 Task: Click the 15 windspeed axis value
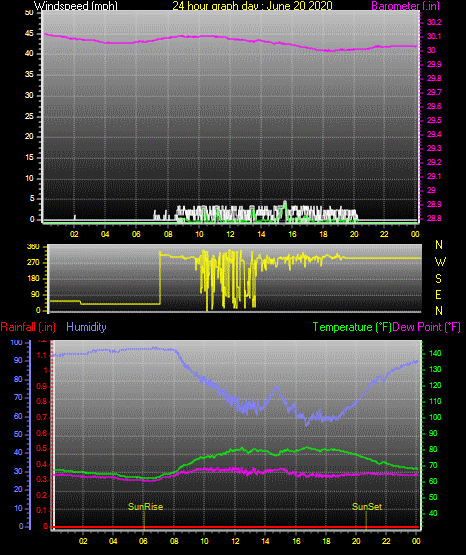click(x=29, y=157)
